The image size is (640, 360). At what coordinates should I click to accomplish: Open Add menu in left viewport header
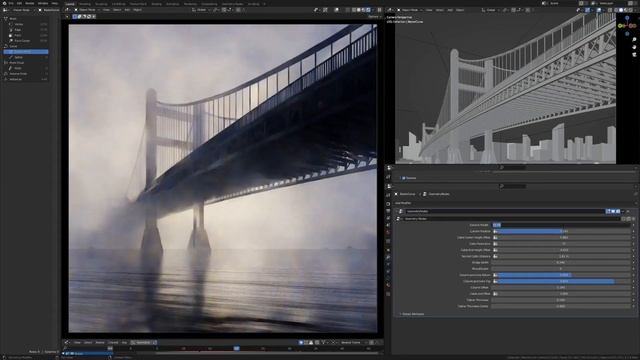point(127,9)
